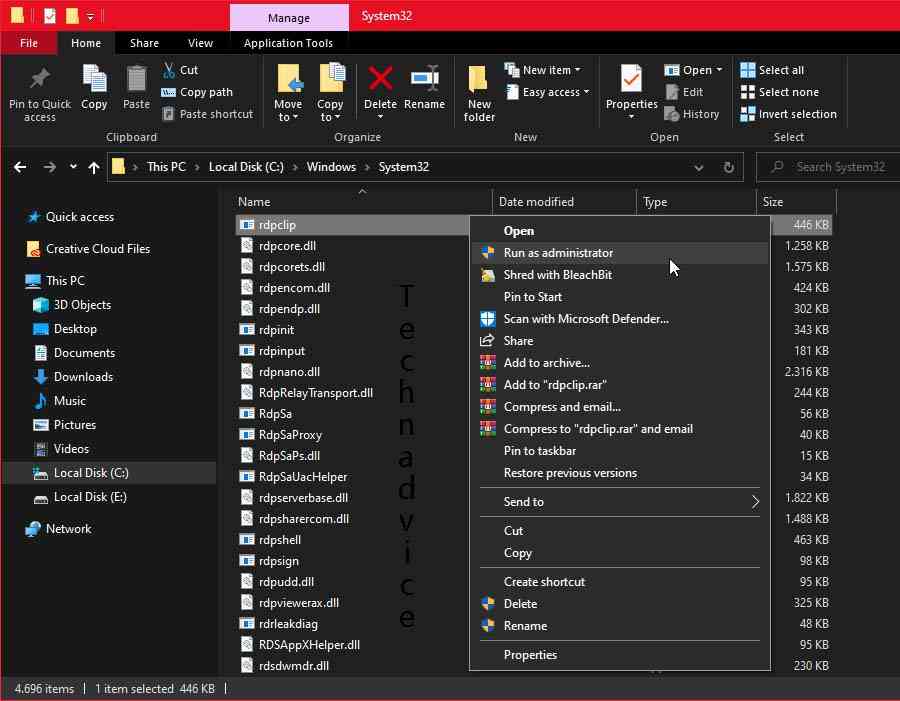
Task: Click the refresh icon in address bar
Action: click(728, 167)
